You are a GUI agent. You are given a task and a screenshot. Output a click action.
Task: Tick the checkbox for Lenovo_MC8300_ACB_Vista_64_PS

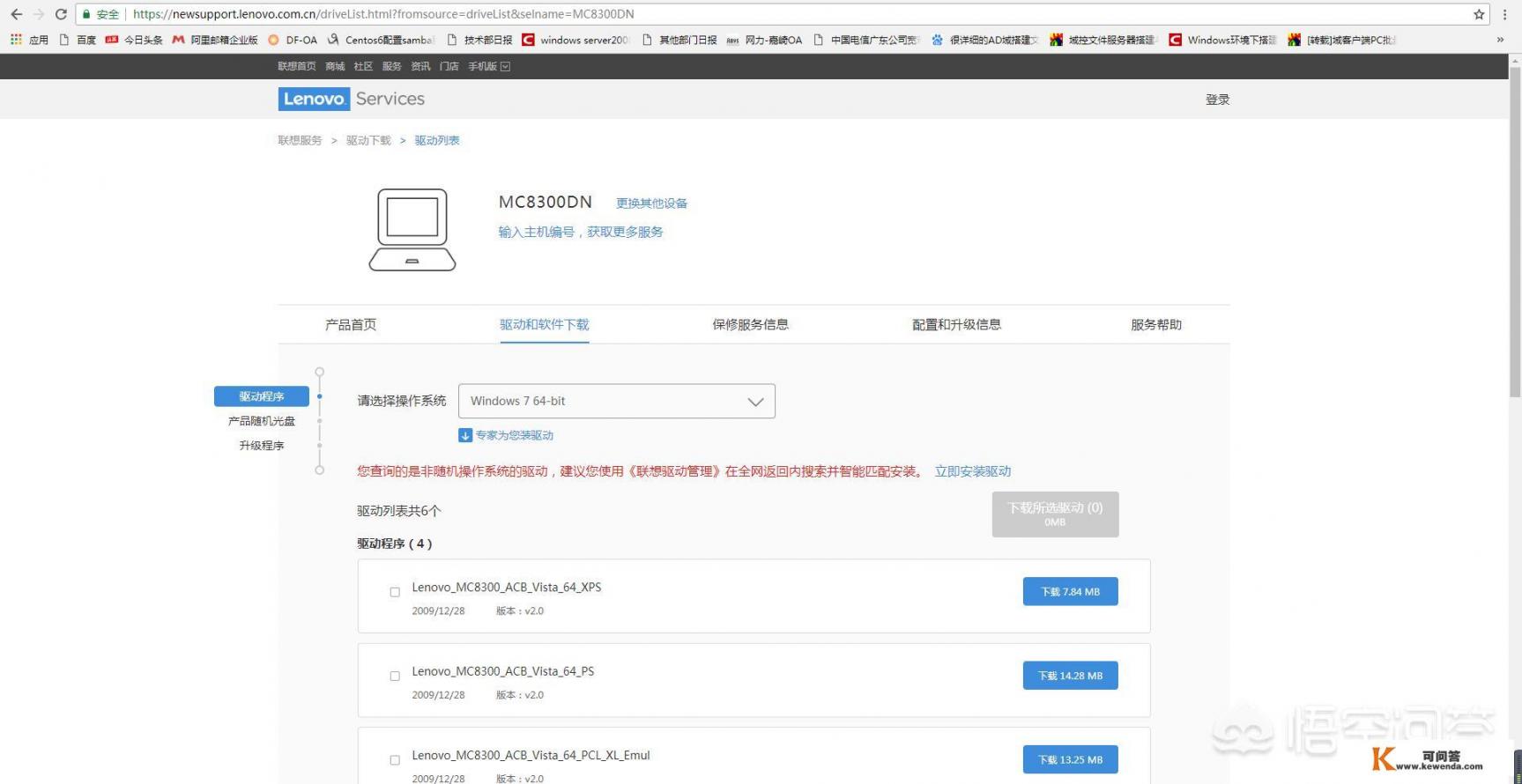click(x=395, y=676)
